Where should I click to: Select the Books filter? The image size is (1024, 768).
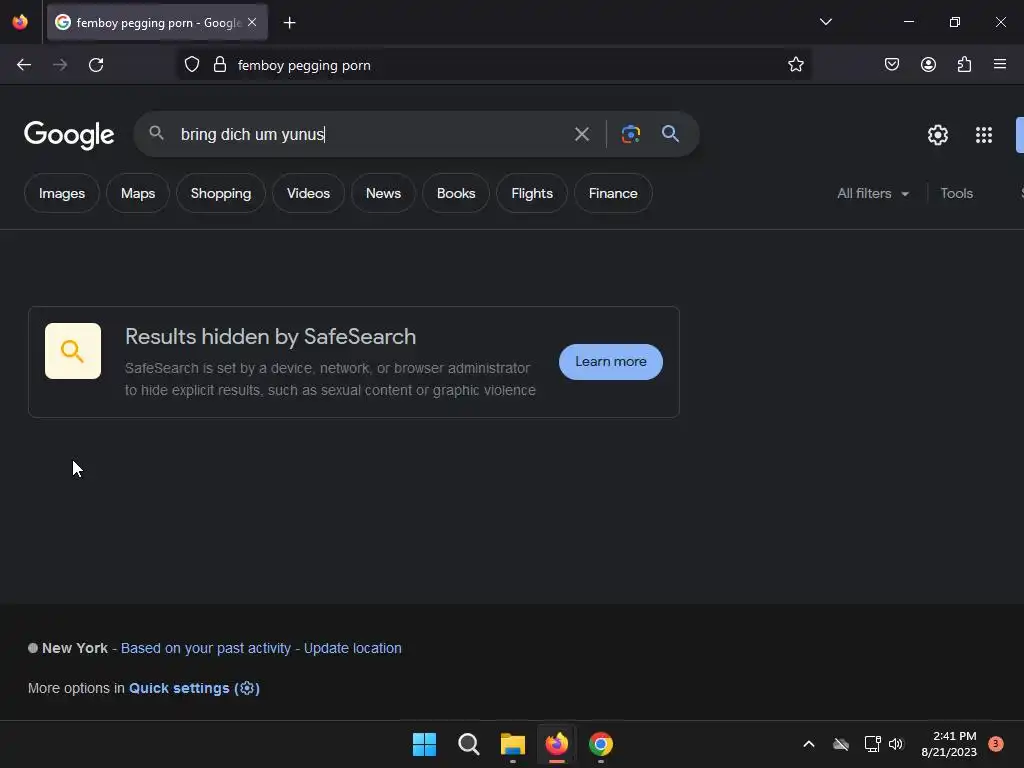coord(456,193)
